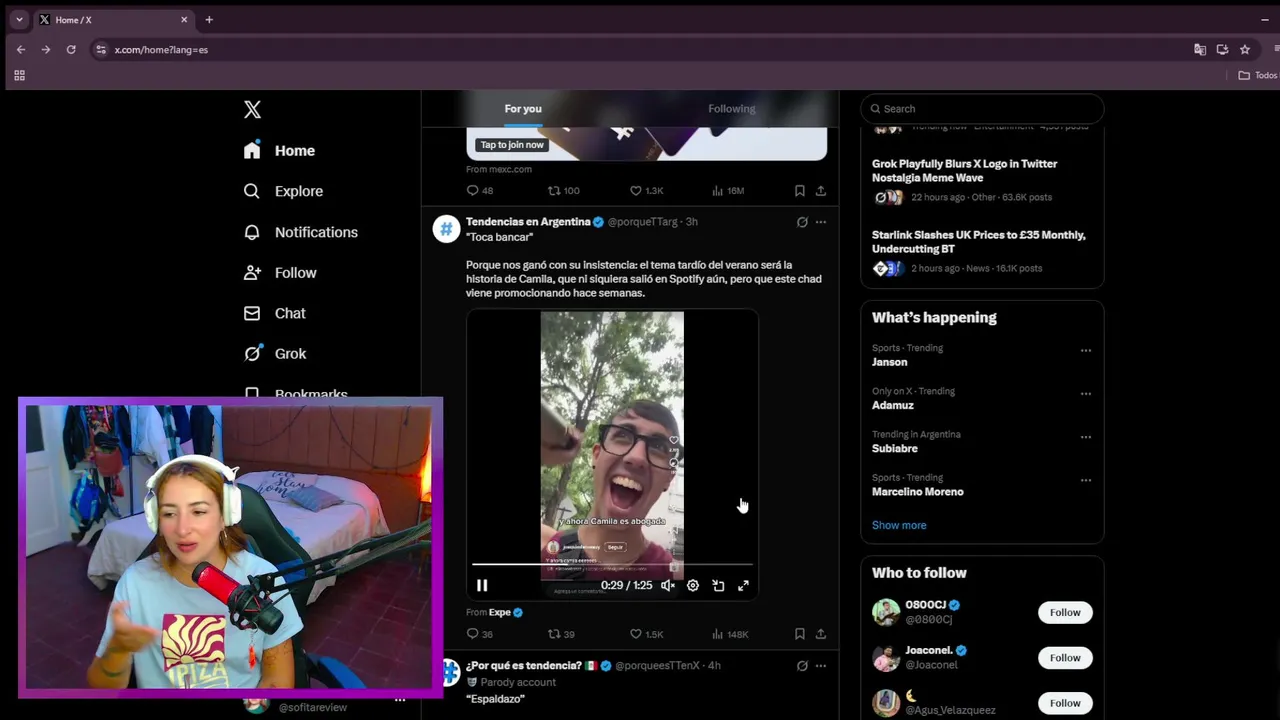1280x720 pixels.
Task: Pause the playing video
Action: 482,586
